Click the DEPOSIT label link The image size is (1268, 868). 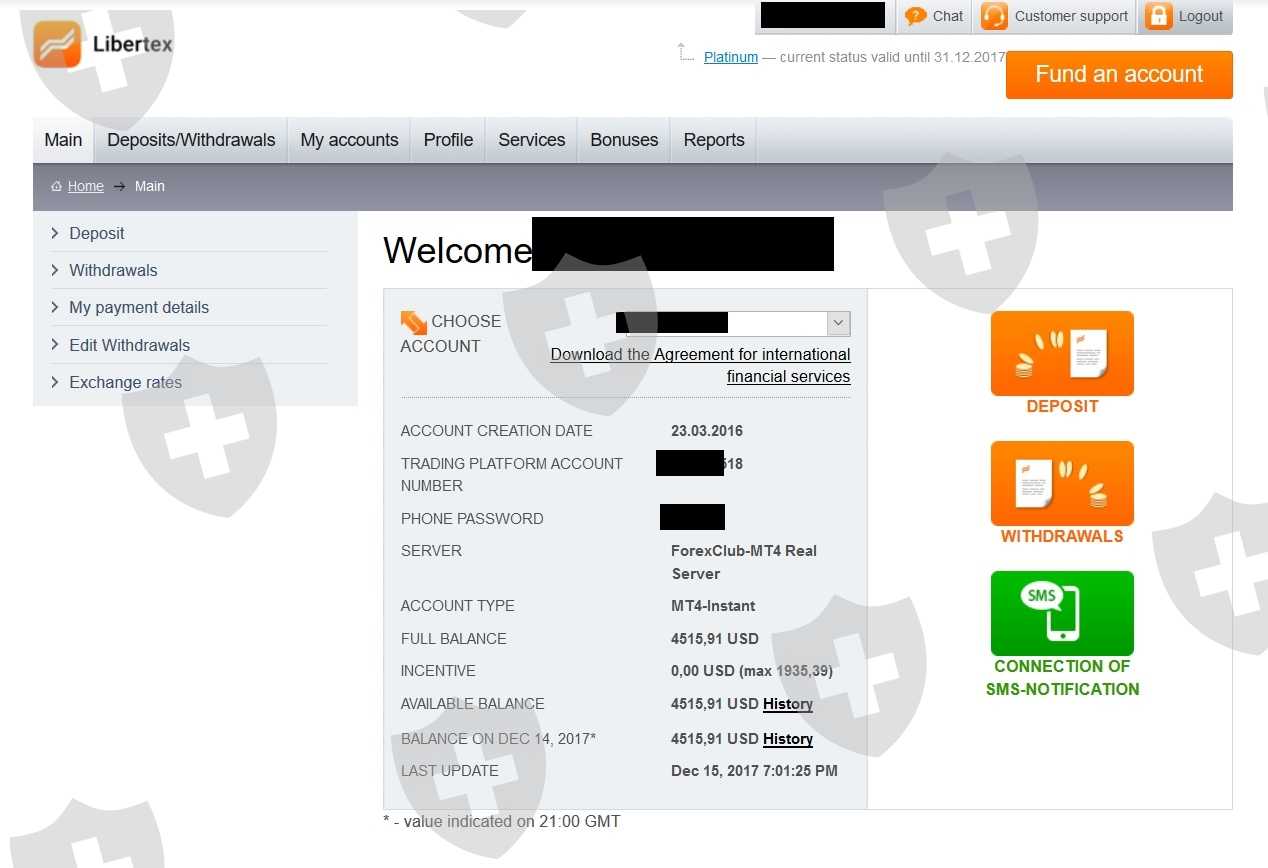tap(1062, 406)
